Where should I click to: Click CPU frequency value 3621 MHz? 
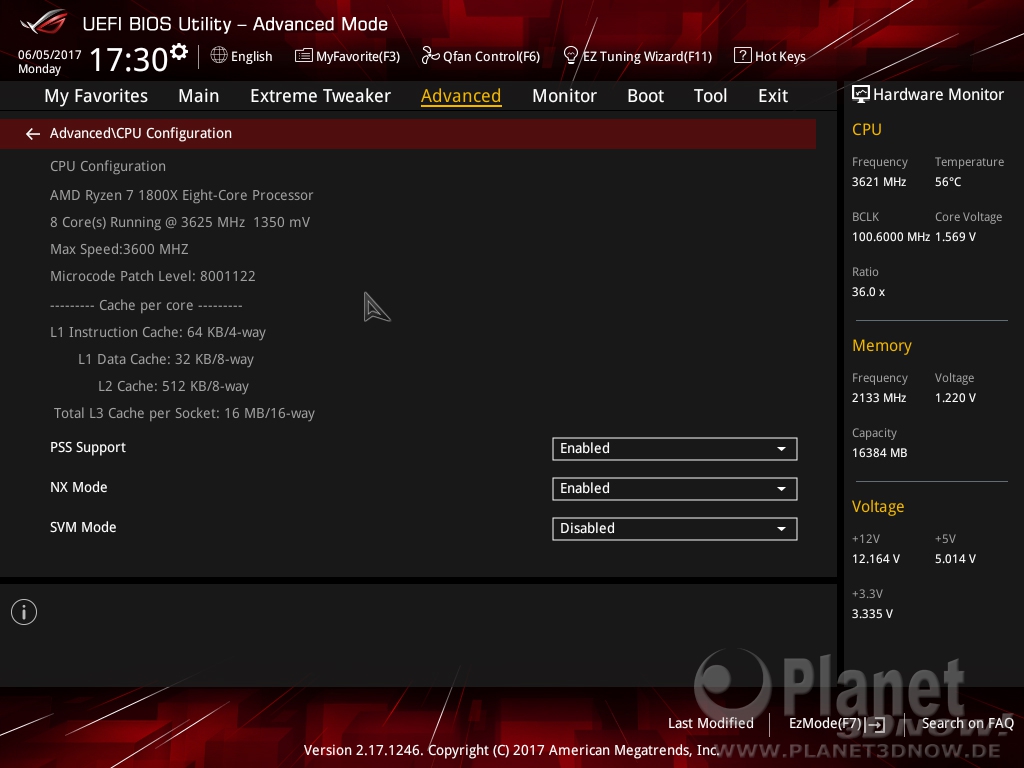(879, 182)
